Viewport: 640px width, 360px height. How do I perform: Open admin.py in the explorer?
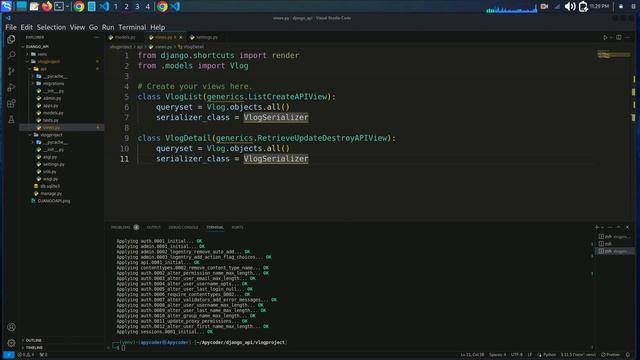click(52, 98)
